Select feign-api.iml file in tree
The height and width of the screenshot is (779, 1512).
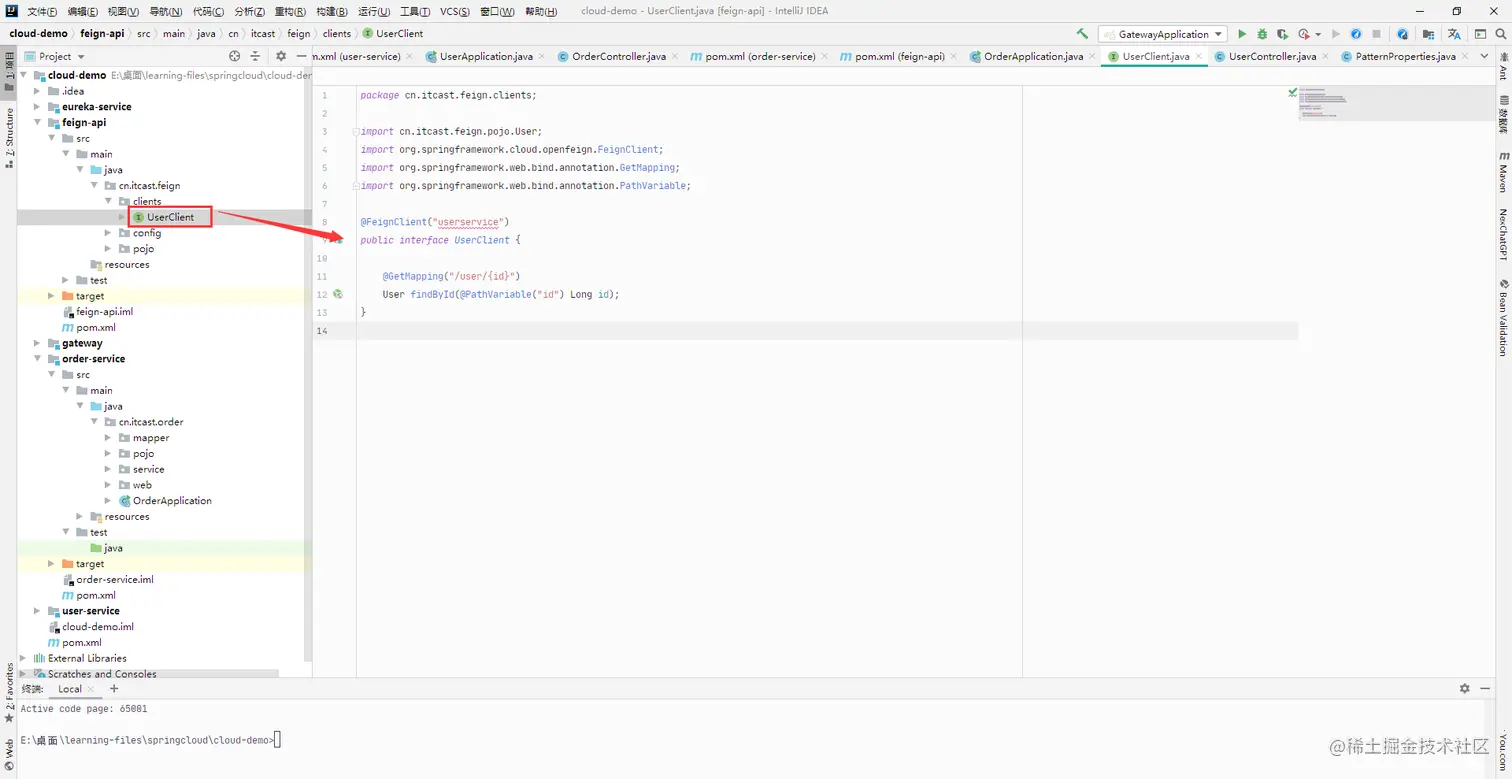coord(104,312)
